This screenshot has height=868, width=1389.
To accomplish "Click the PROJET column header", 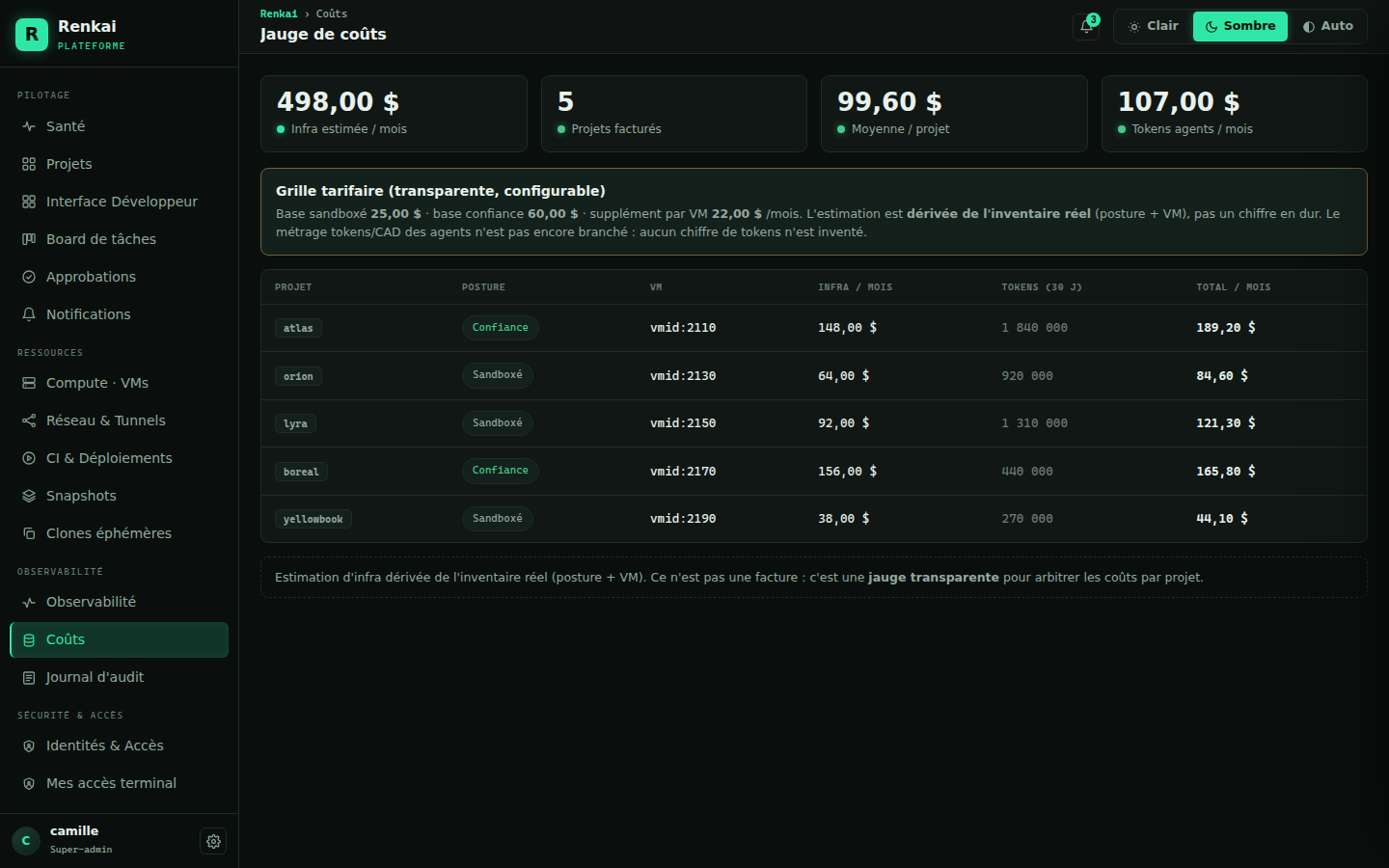I will [x=293, y=287].
